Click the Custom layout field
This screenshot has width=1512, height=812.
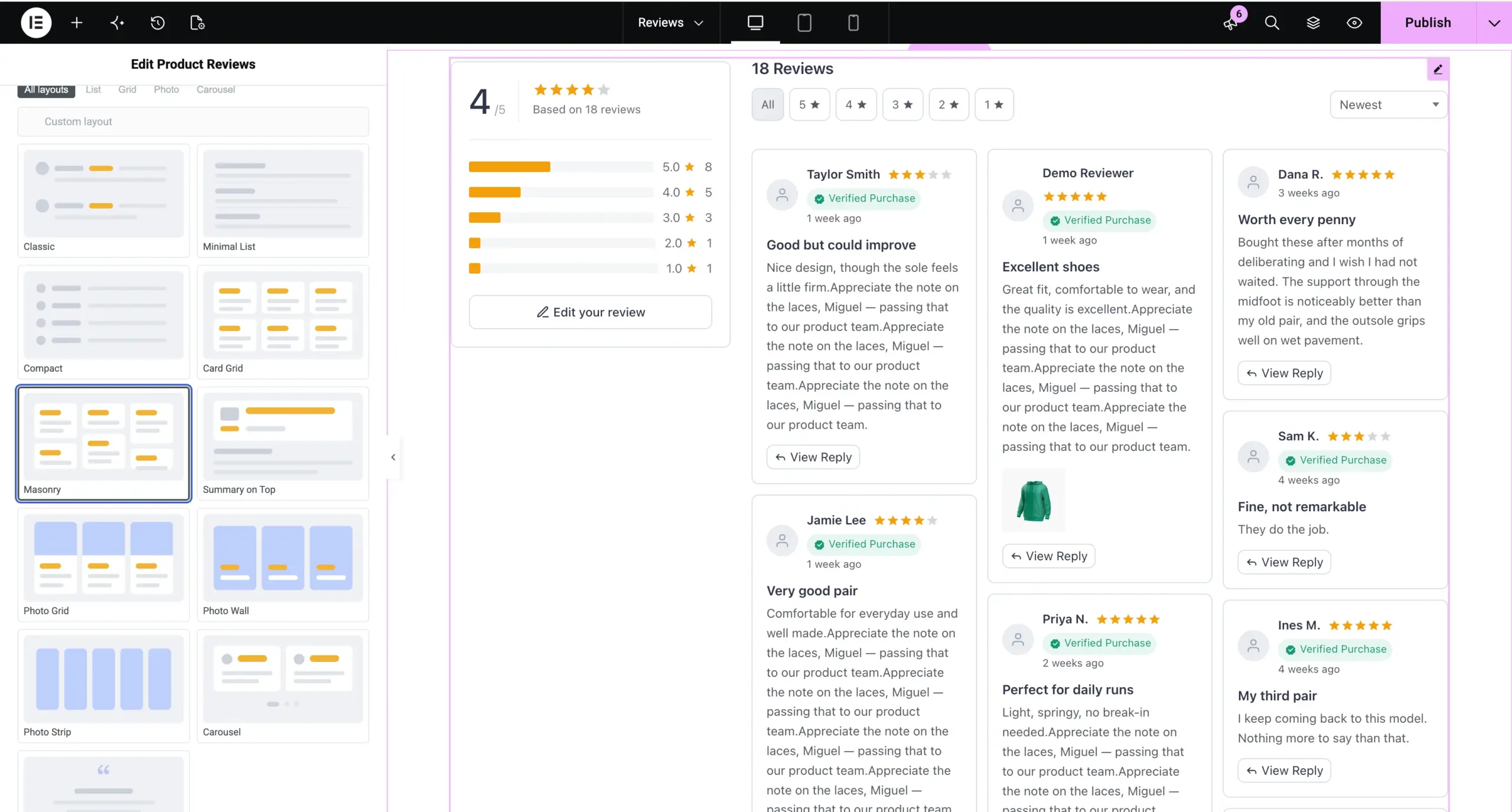(193, 121)
